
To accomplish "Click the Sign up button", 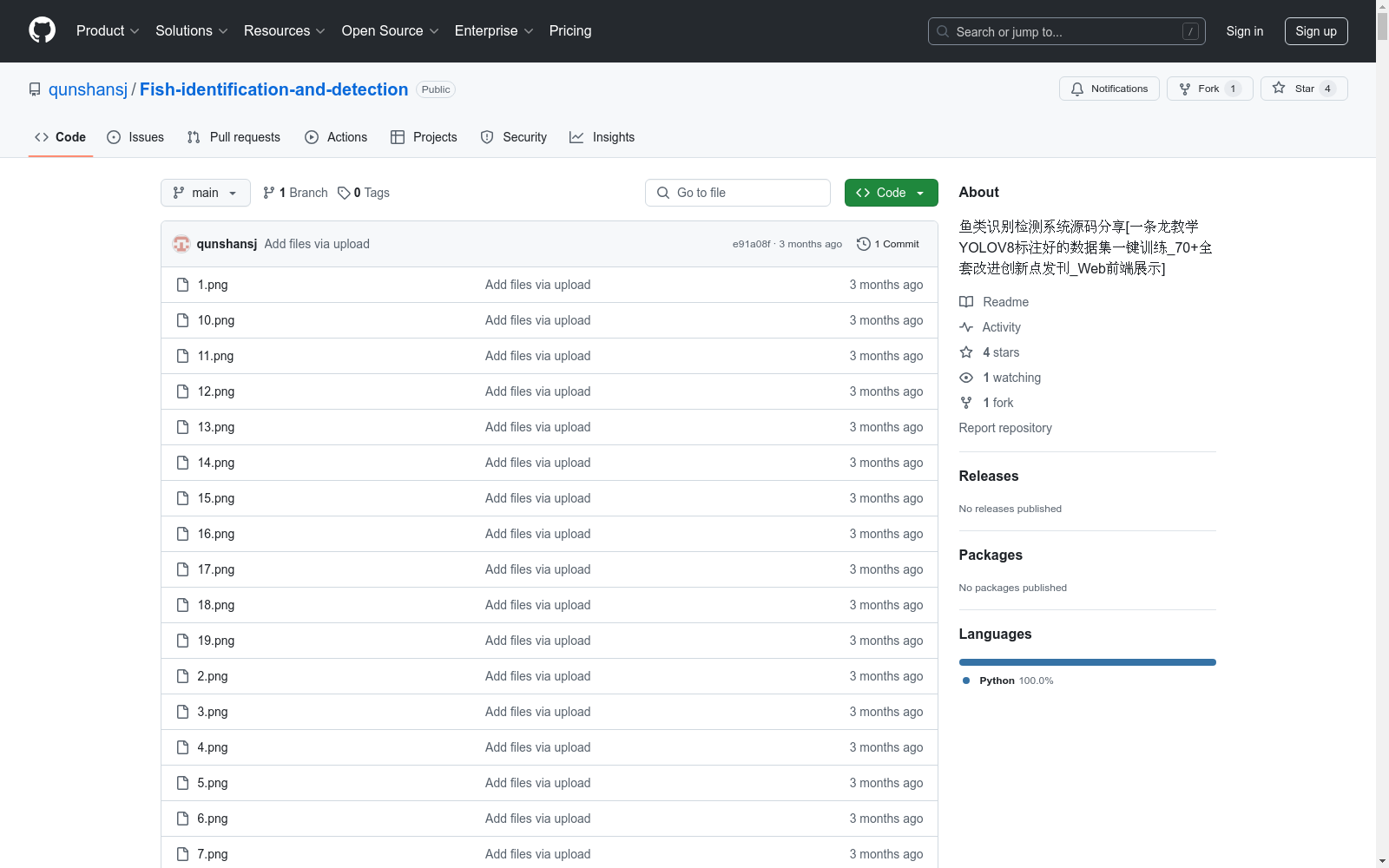I will tap(1316, 31).
